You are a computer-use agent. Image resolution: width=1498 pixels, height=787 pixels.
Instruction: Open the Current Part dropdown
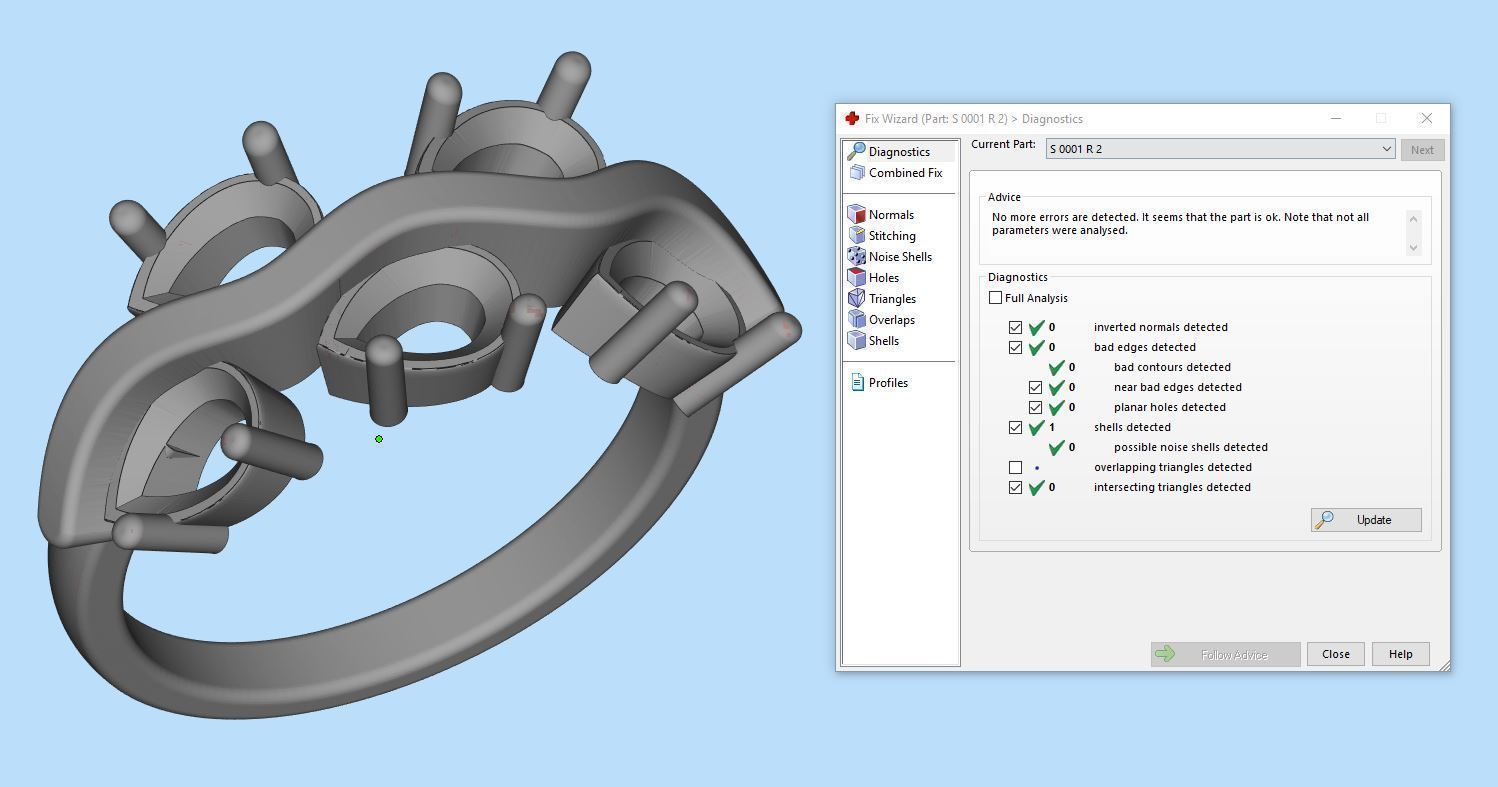click(x=1220, y=149)
